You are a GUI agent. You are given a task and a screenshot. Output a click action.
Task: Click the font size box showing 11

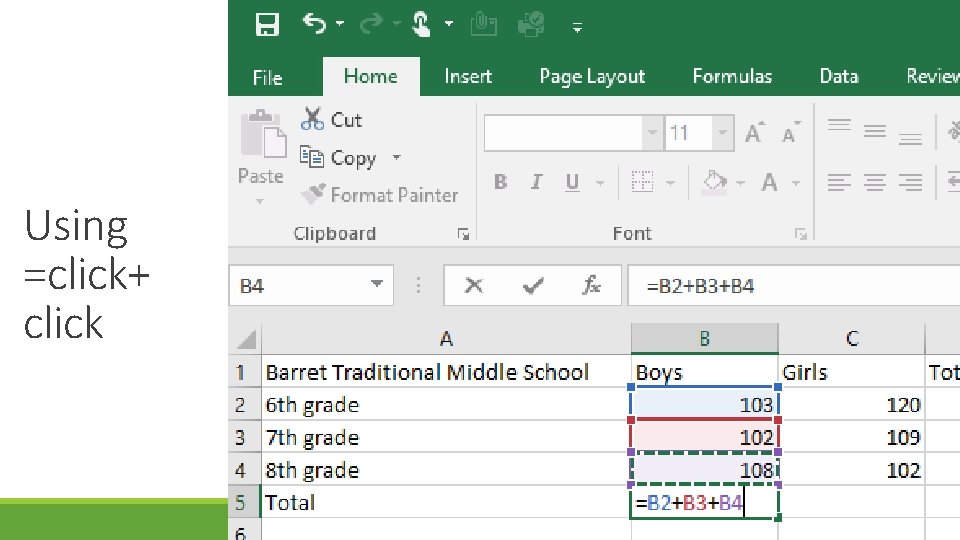point(688,132)
